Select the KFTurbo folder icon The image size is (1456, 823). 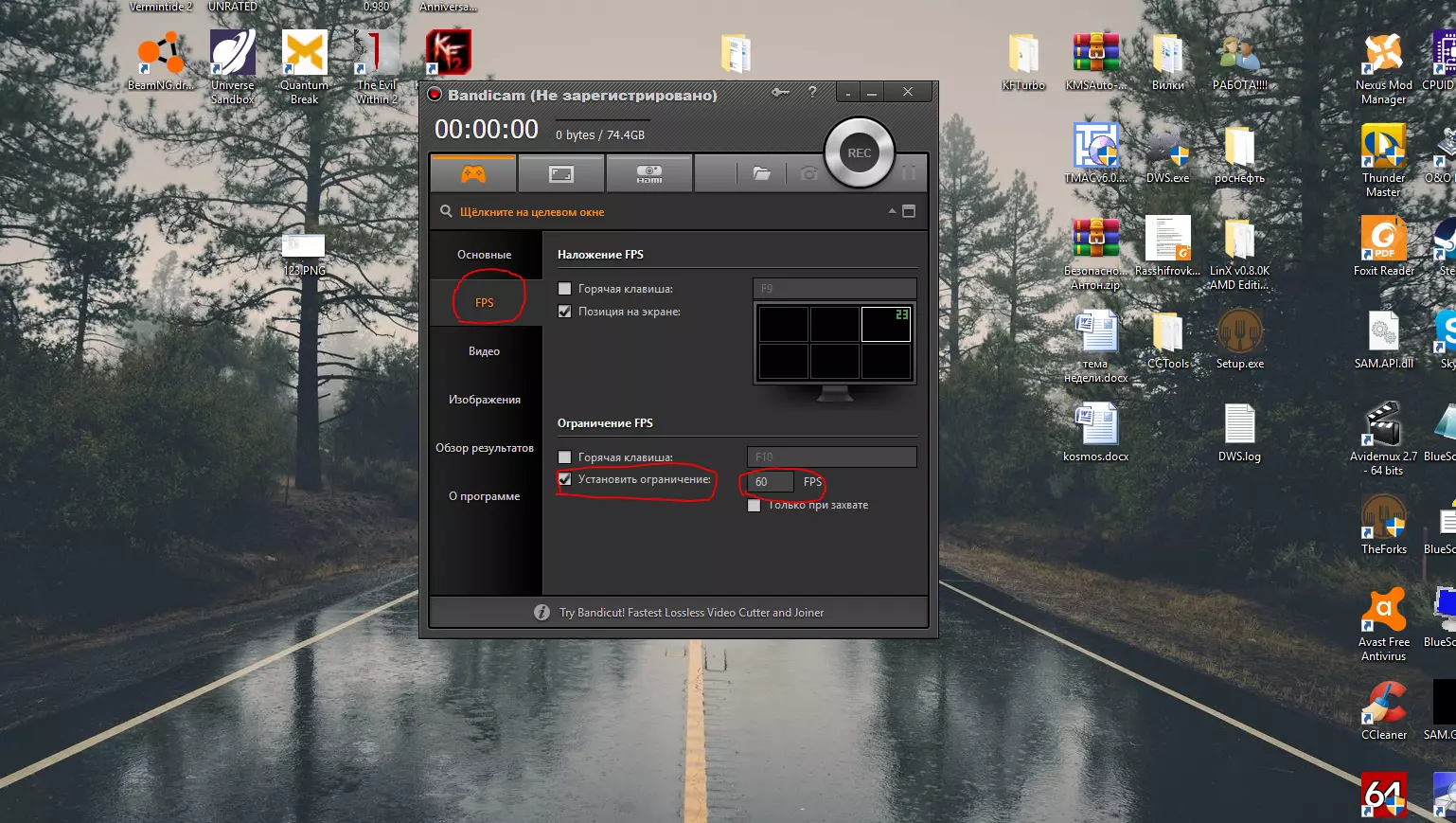[1024, 61]
